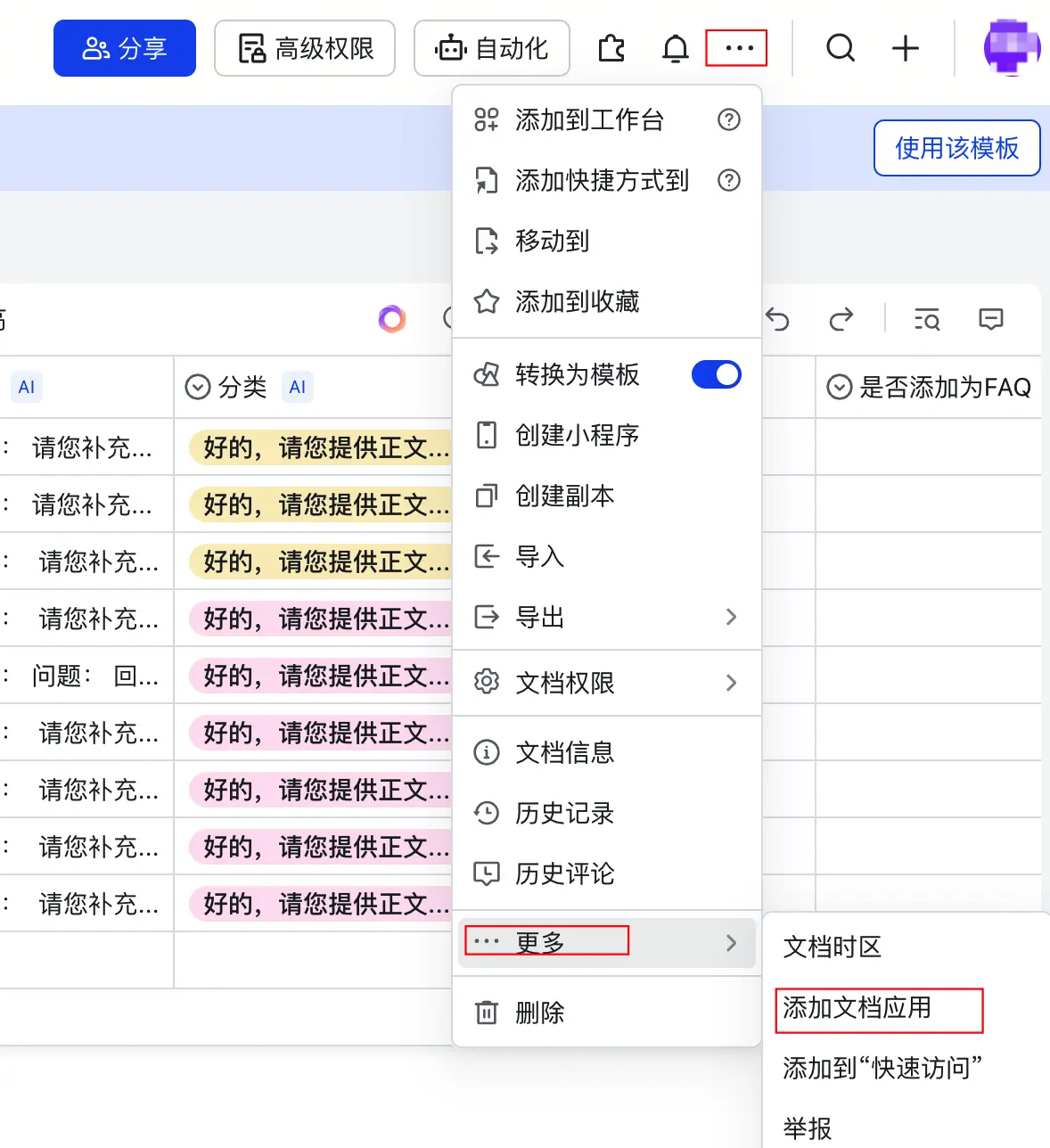The width and height of the screenshot is (1050, 1148).
Task: Toggle the 转换为模板 switch off
Action: coord(717,374)
